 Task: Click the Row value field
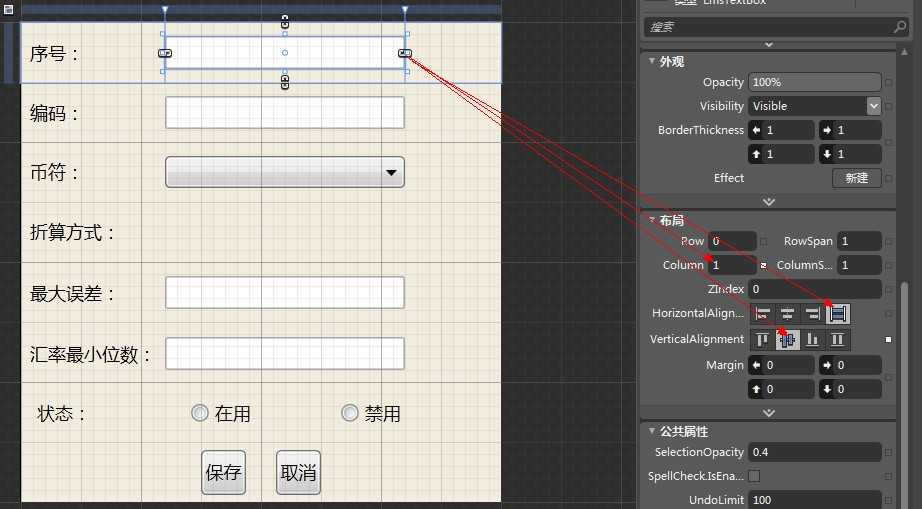point(732,241)
